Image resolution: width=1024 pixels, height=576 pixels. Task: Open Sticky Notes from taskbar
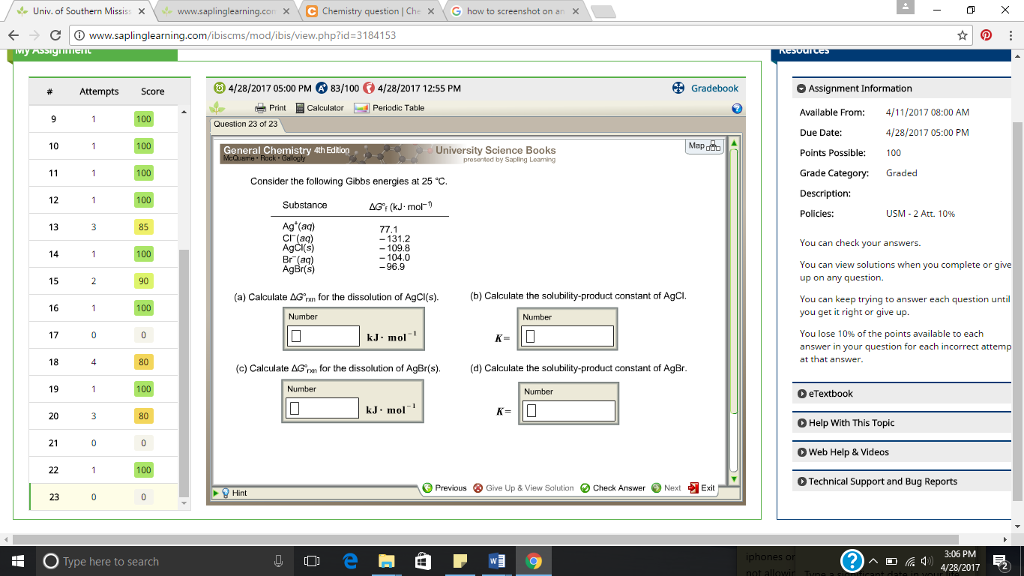coord(460,561)
